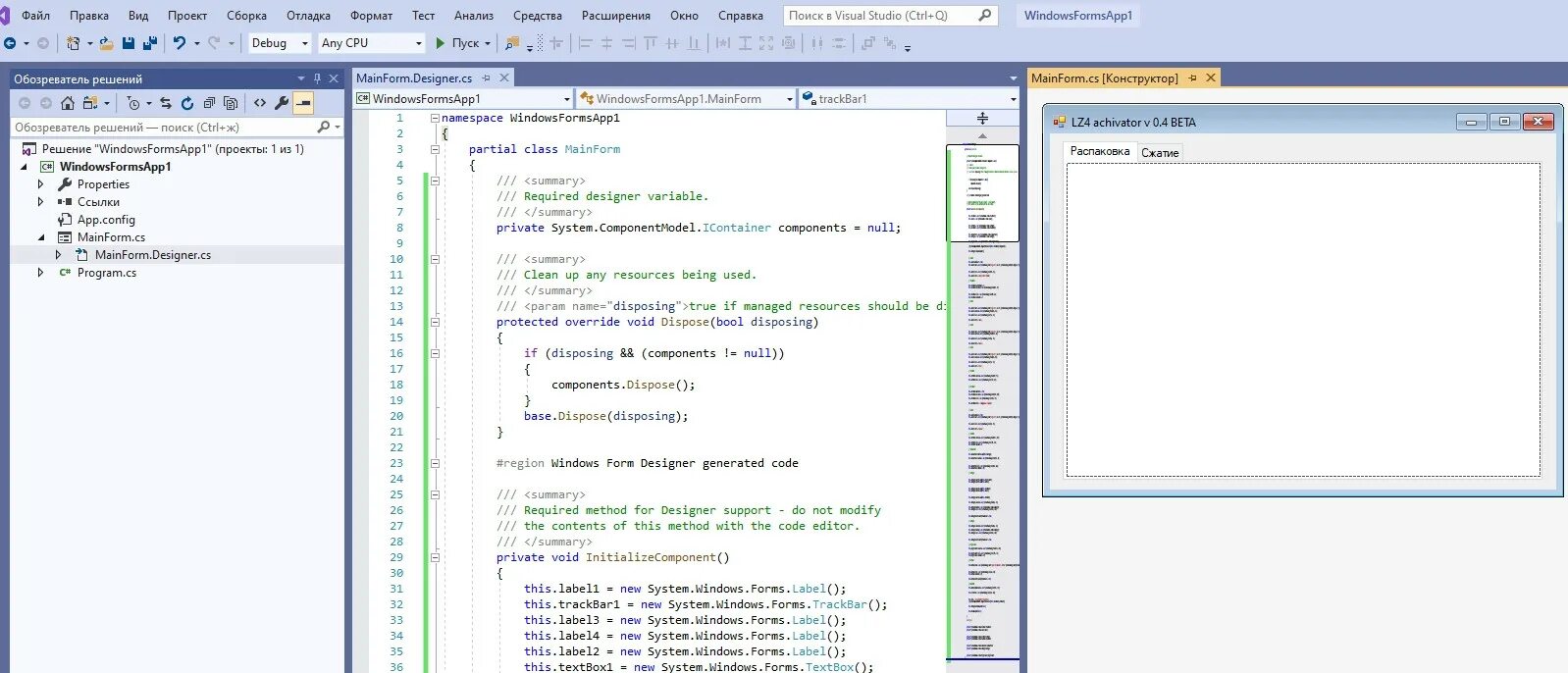This screenshot has height=673, width=1568.
Task: Open the dropdown arrow next to Пуск
Action: pos(488,43)
